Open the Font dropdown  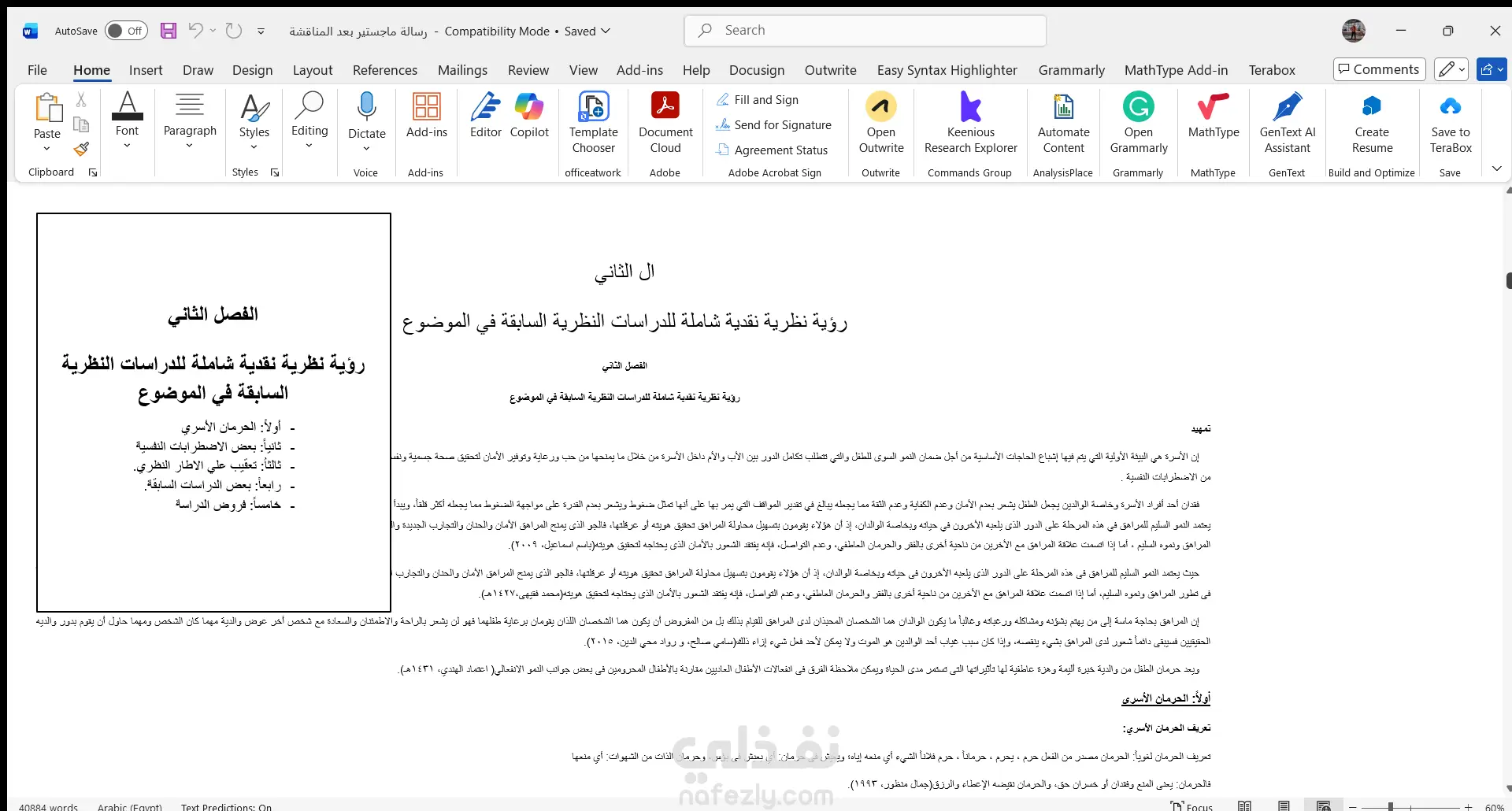pyautogui.click(x=127, y=146)
